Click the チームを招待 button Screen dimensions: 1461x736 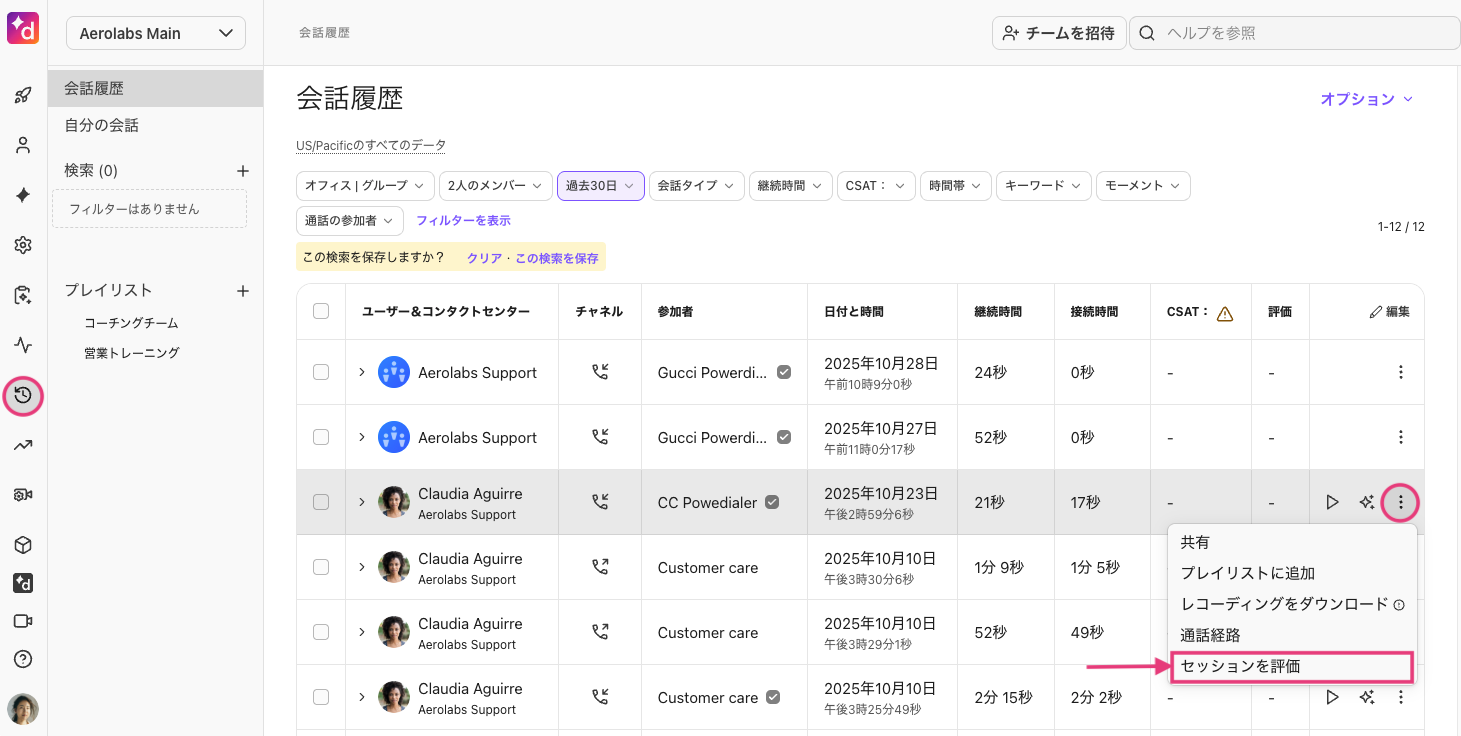[x=1059, y=33]
